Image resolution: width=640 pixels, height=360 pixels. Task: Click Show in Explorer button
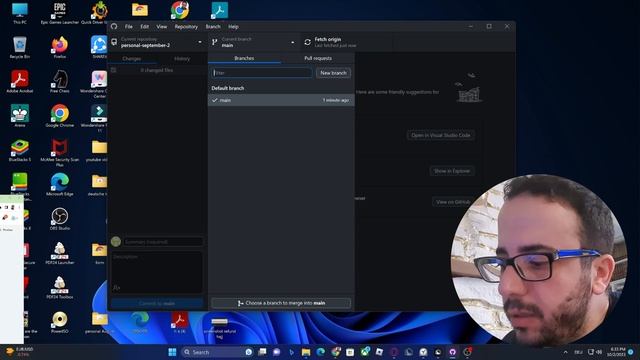pos(452,171)
